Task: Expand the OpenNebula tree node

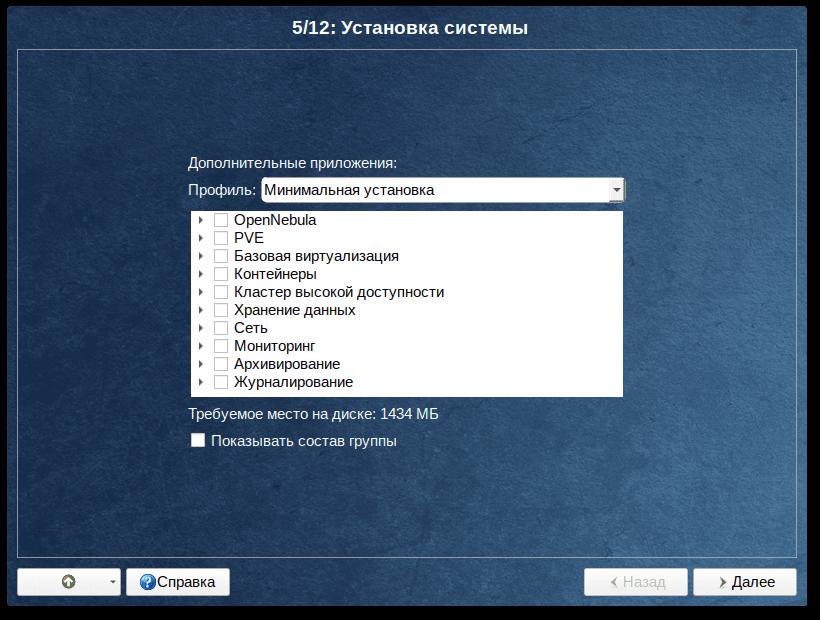Action: click(x=201, y=220)
